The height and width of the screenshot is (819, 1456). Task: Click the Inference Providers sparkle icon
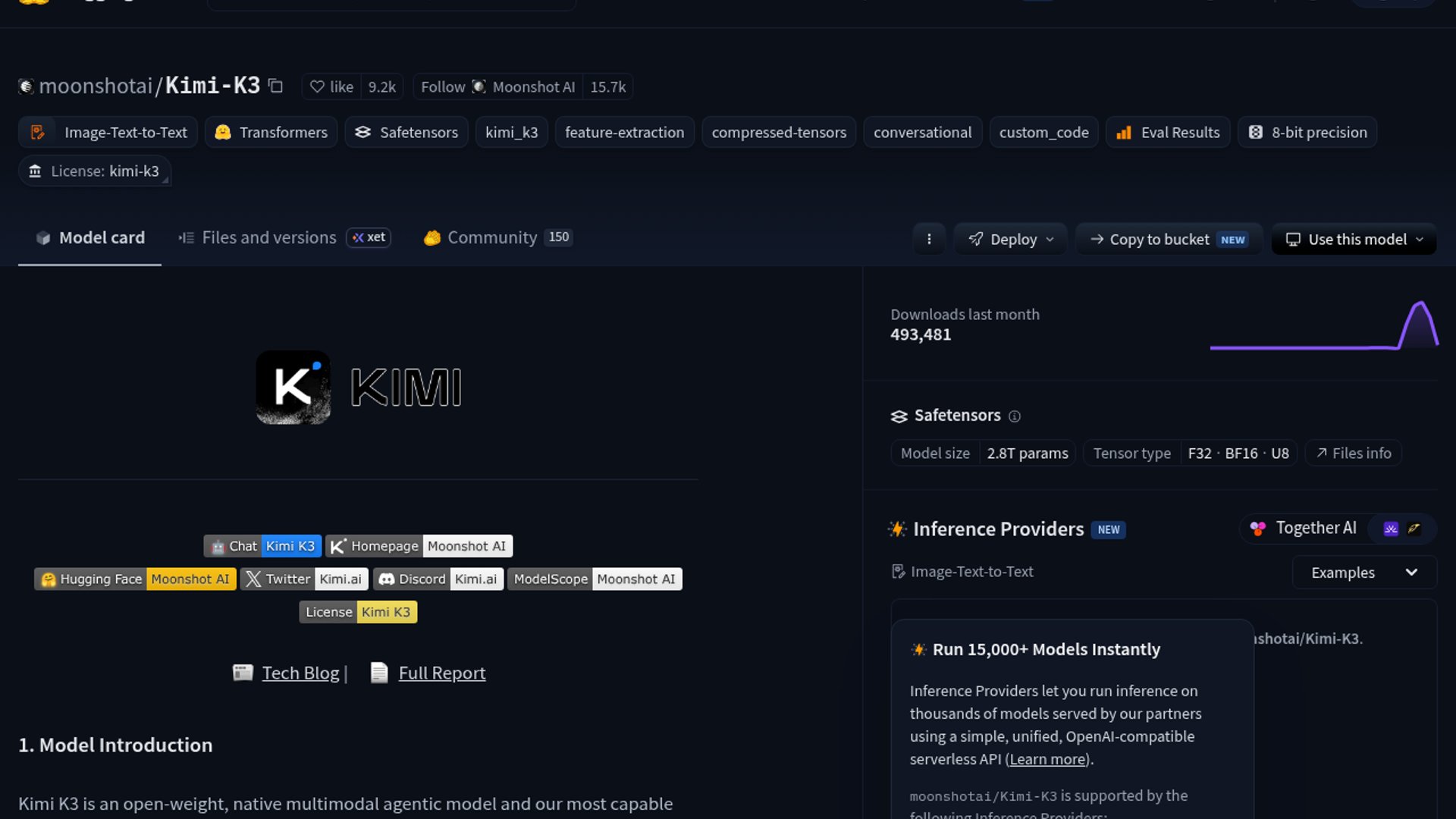click(898, 529)
